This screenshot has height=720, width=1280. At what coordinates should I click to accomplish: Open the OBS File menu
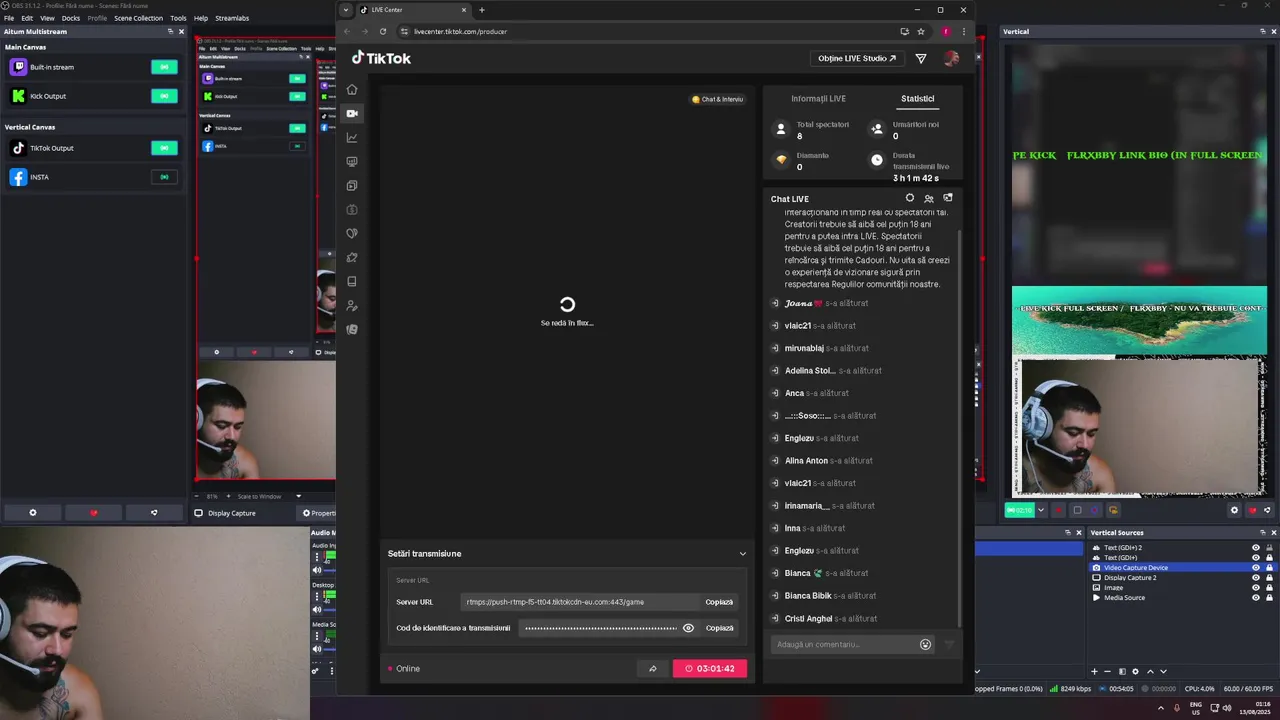(x=9, y=18)
